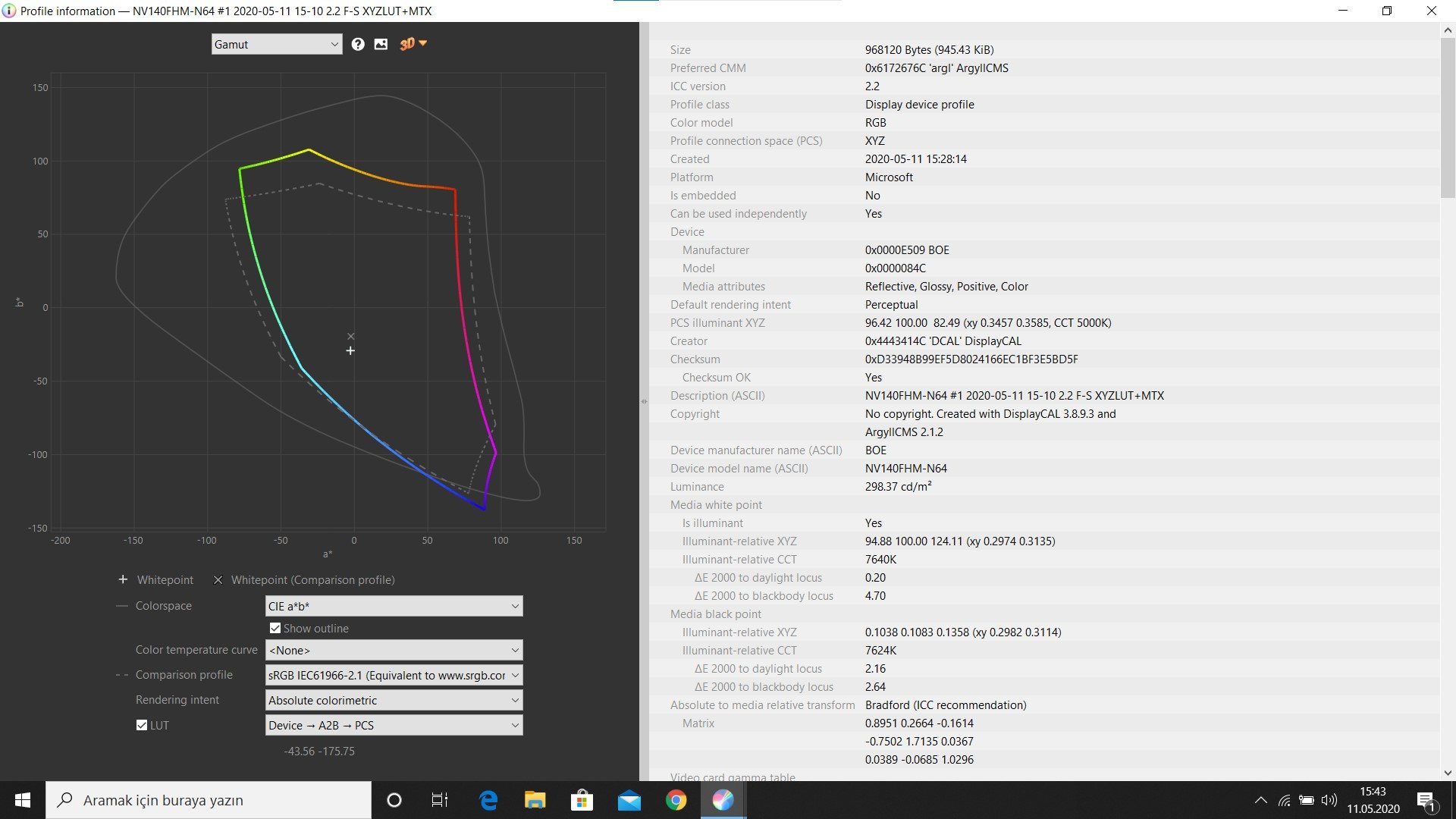This screenshot has height=819, width=1456.
Task: Click the splitter handle between panels
Action: pyautogui.click(x=644, y=401)
